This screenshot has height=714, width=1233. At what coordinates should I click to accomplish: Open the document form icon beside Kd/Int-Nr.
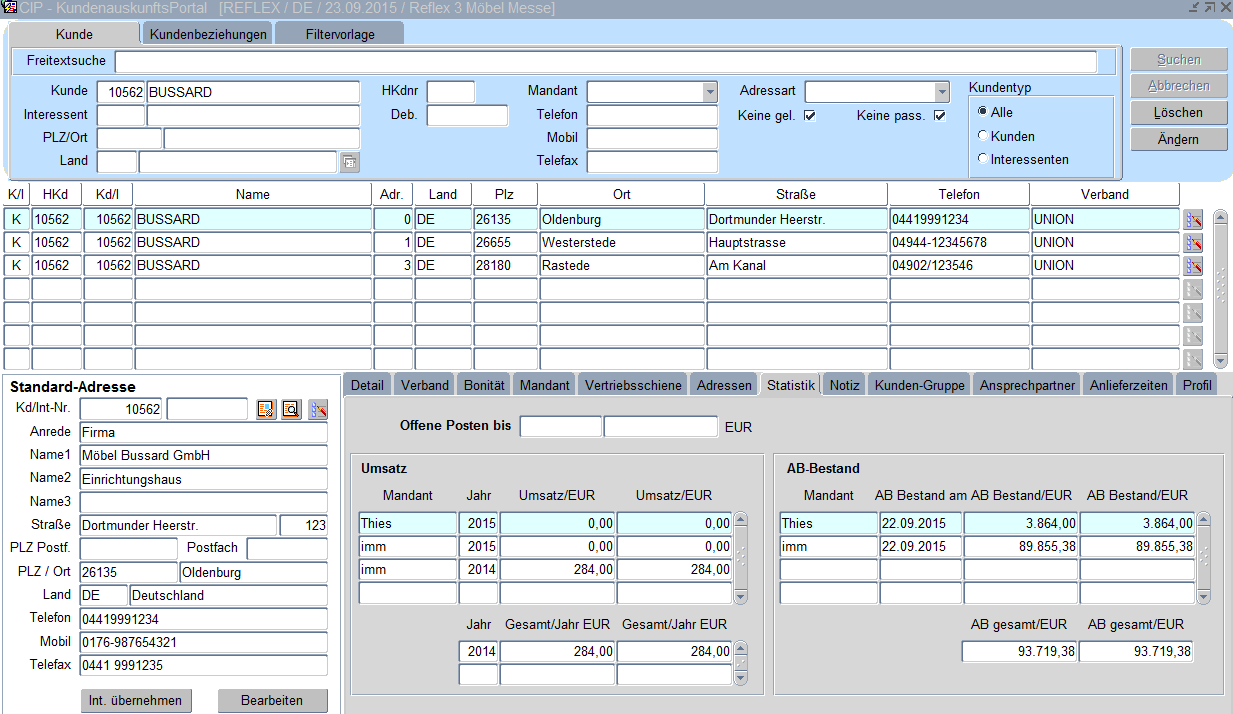(266, 409)
